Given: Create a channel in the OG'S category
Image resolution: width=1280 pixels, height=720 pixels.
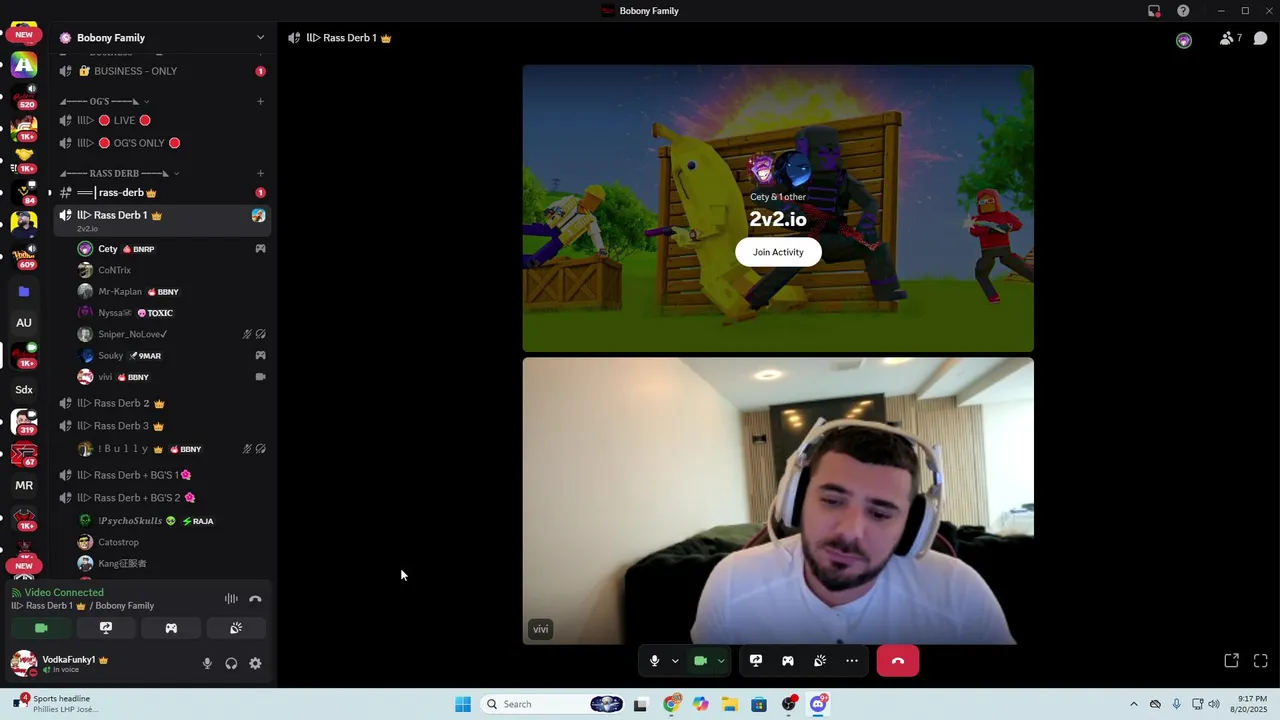Looking at the screenshot, I should (260, 101).
